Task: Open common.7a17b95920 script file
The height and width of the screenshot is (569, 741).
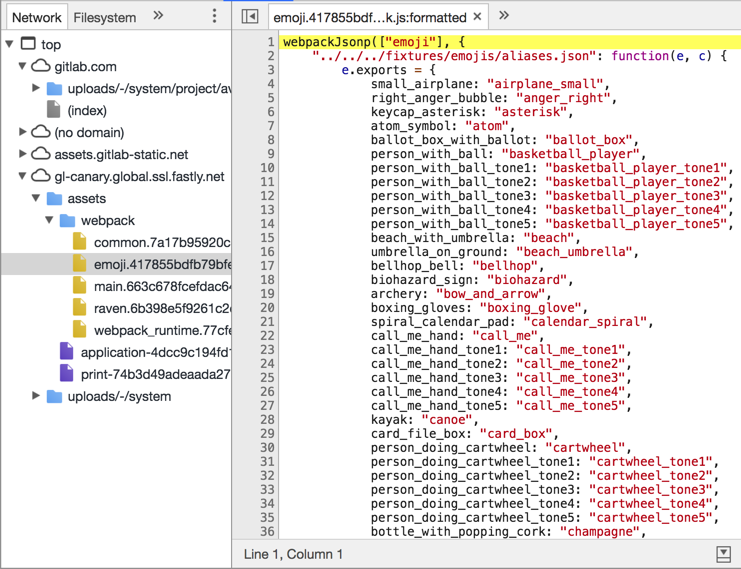Action: (160, 242)
